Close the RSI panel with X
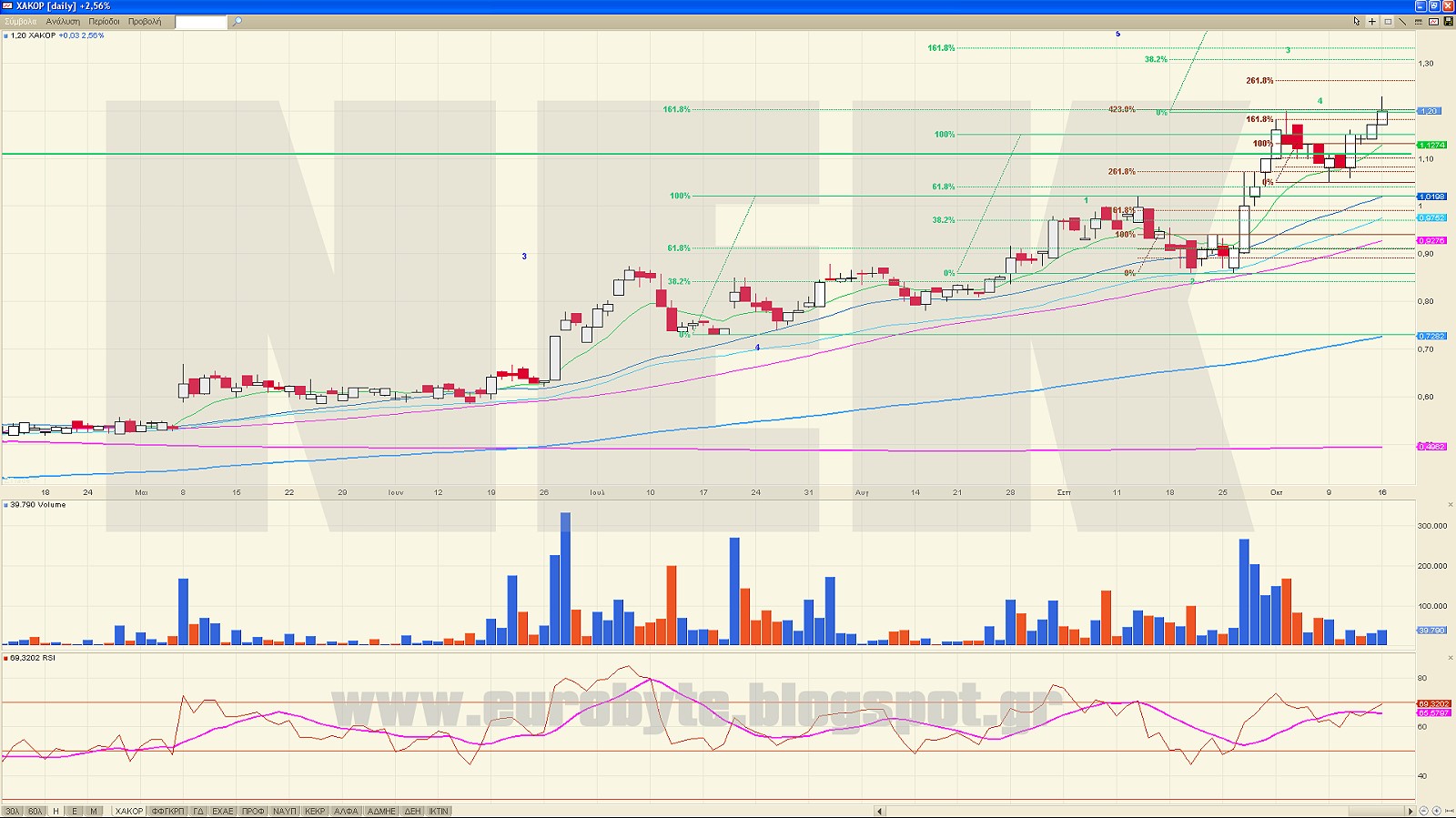The height and width of the screenshot is (818, 1456). pos(1451,658)
